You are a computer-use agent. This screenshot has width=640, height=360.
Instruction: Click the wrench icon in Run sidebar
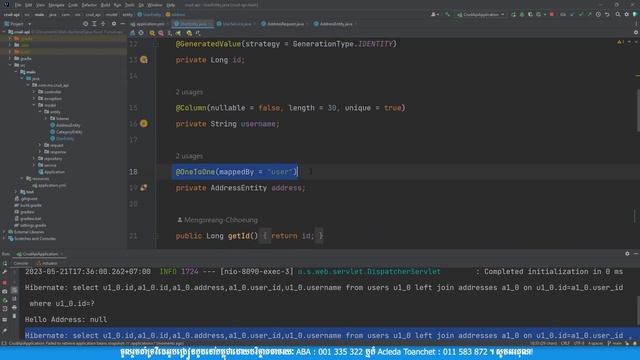pyautogui.click(x=5, y=272)
